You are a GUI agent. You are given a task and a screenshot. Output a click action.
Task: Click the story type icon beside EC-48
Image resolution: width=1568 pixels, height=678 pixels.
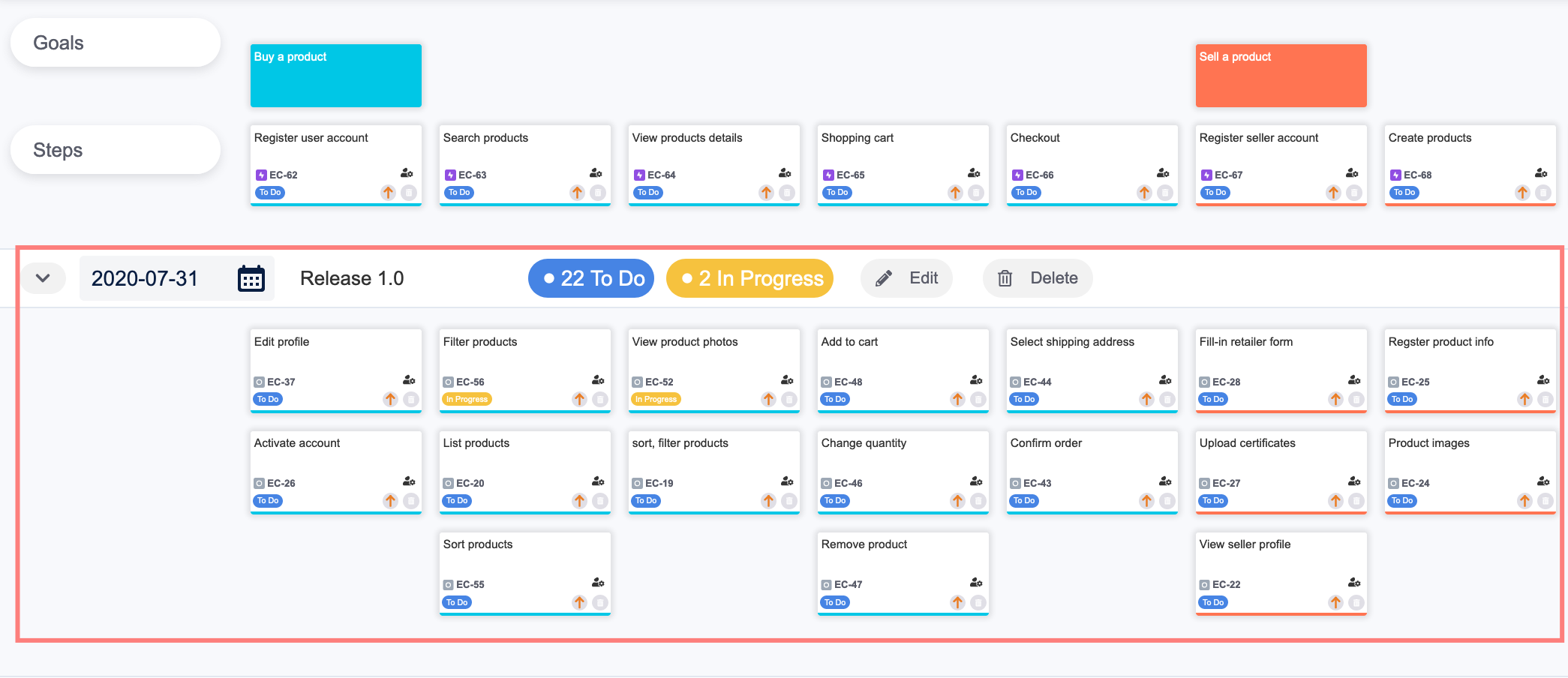[x=826, y=382]
